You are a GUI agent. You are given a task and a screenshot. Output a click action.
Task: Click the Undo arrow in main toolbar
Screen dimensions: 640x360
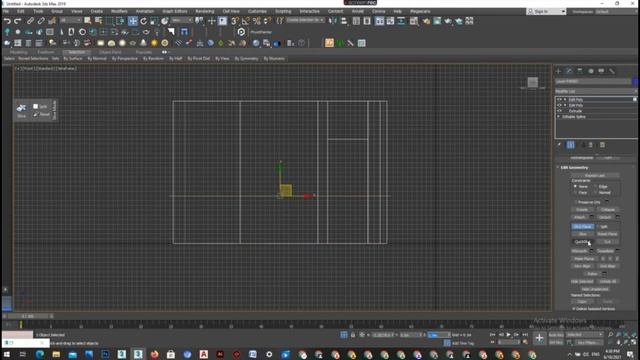[7, 21]
